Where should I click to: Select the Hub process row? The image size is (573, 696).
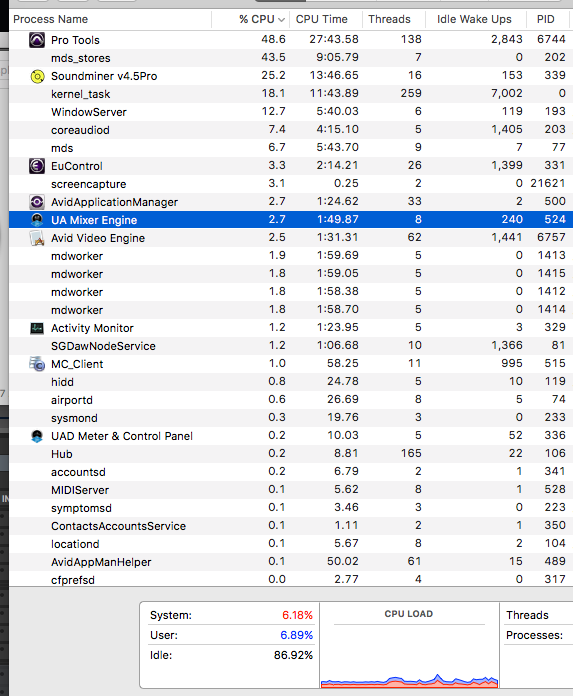coord(291,454)
